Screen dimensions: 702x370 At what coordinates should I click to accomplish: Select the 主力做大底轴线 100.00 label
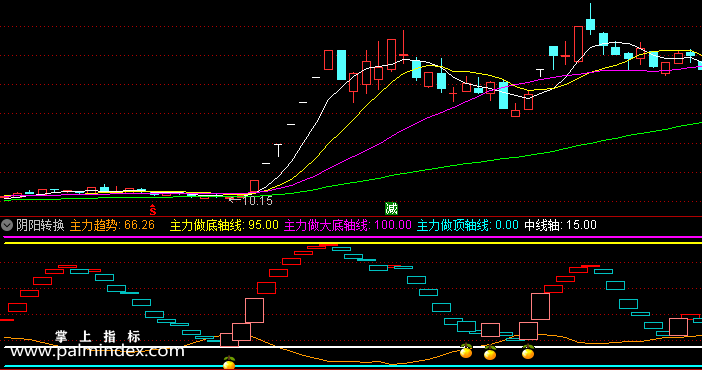click(348, 225)
